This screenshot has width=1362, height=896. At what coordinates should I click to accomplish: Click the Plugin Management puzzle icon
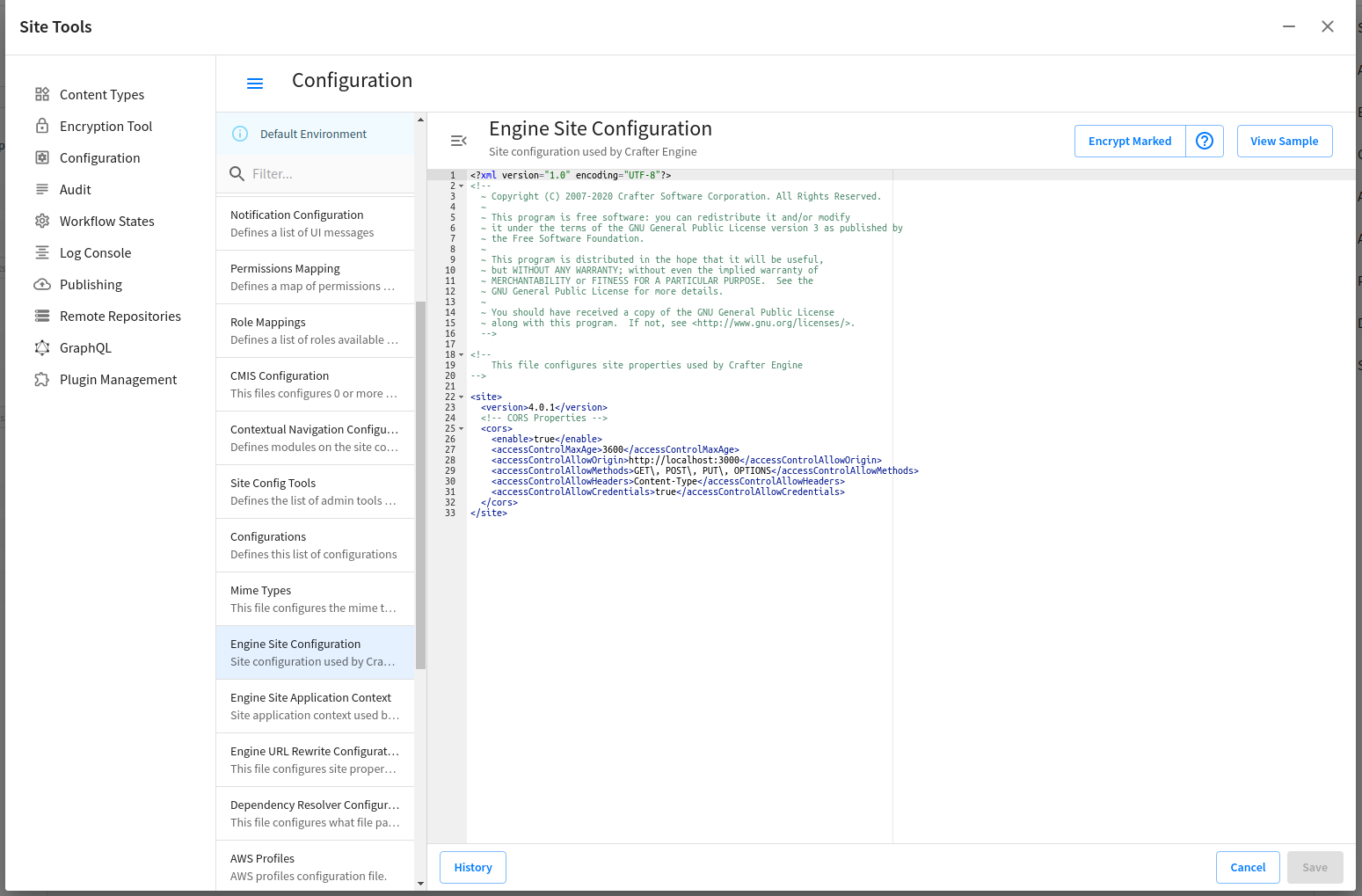(42, 379)
